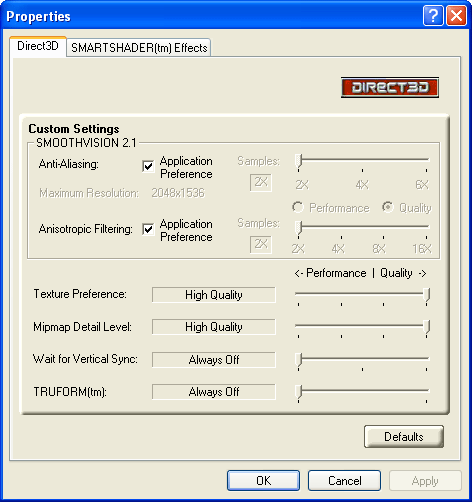Toggle Anti-Aliasing Application Preference checkbox
The width and height of the screenshot is (472, 502).
[x=148, y=166]
